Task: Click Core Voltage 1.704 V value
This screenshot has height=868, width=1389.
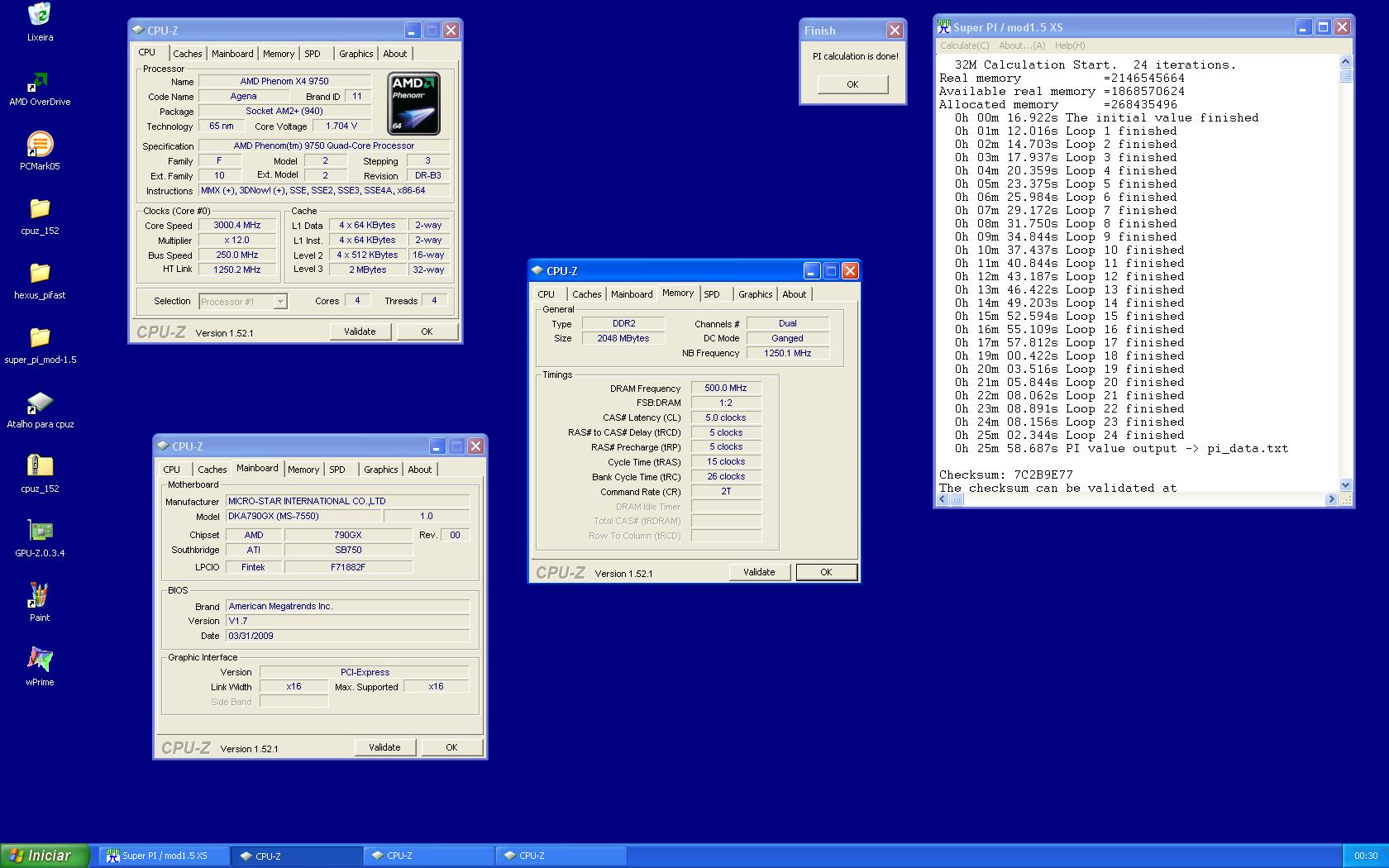Action: pos(341,126)
